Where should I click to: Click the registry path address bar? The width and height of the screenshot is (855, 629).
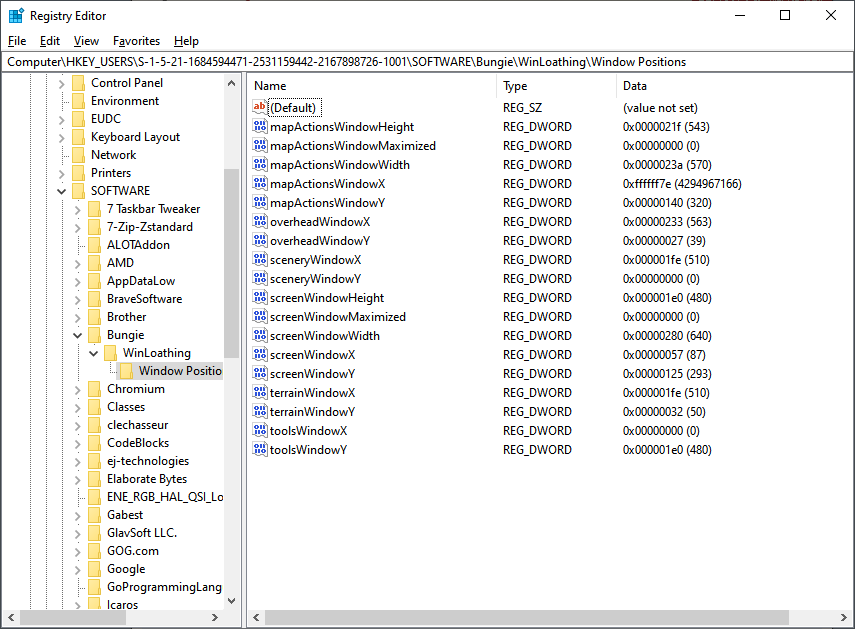[x=427, y=62]
